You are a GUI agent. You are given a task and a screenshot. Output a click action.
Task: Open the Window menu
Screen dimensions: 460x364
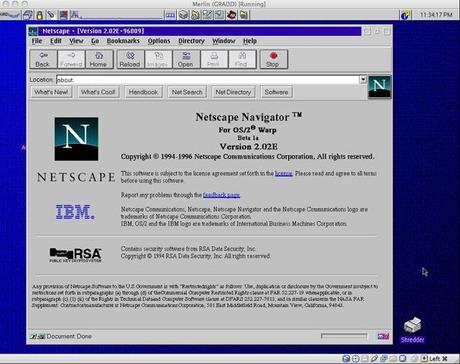coord(224,41)
